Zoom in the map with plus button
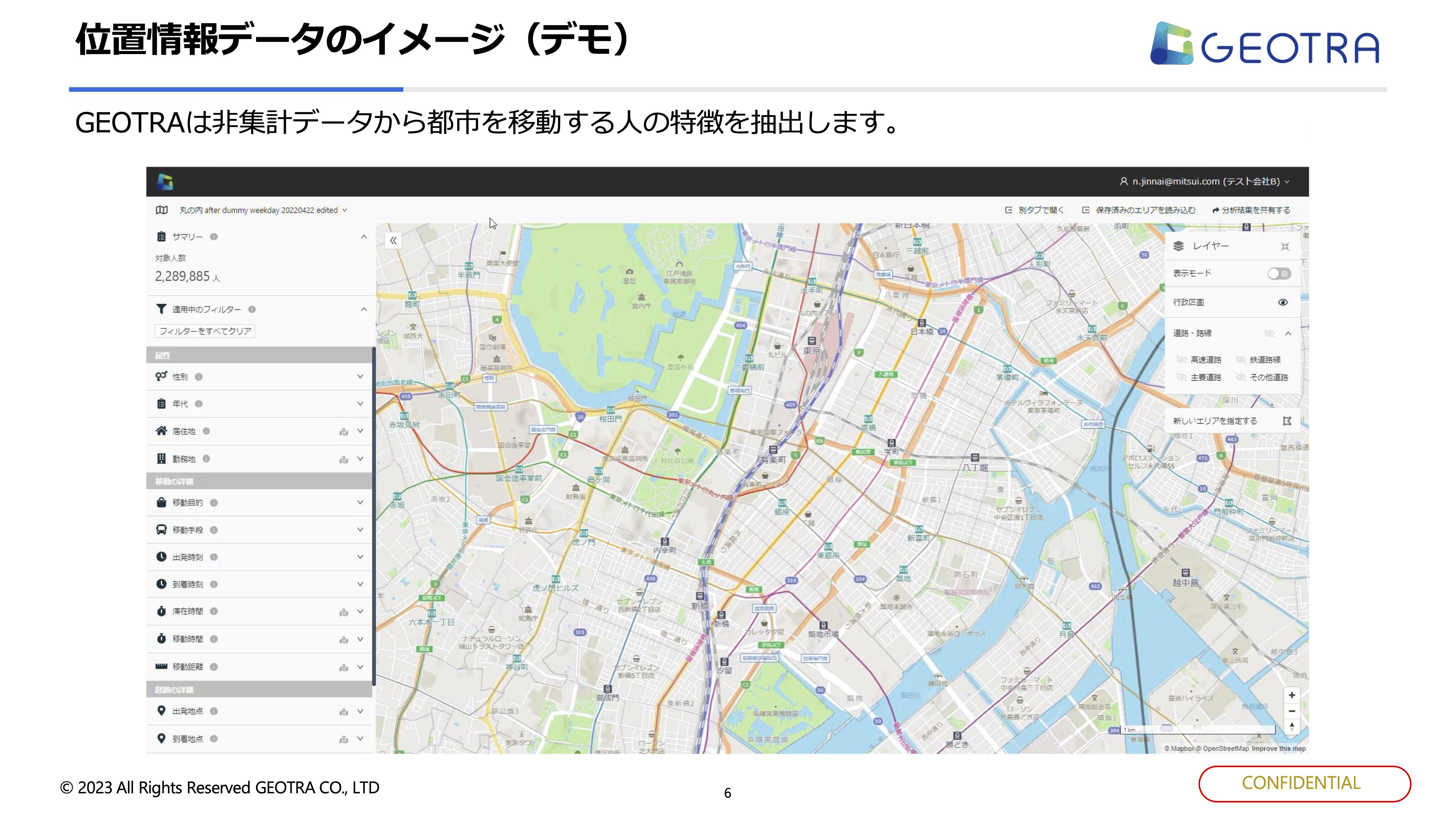Screen dimensions: 1456x819 (1292, 695)
